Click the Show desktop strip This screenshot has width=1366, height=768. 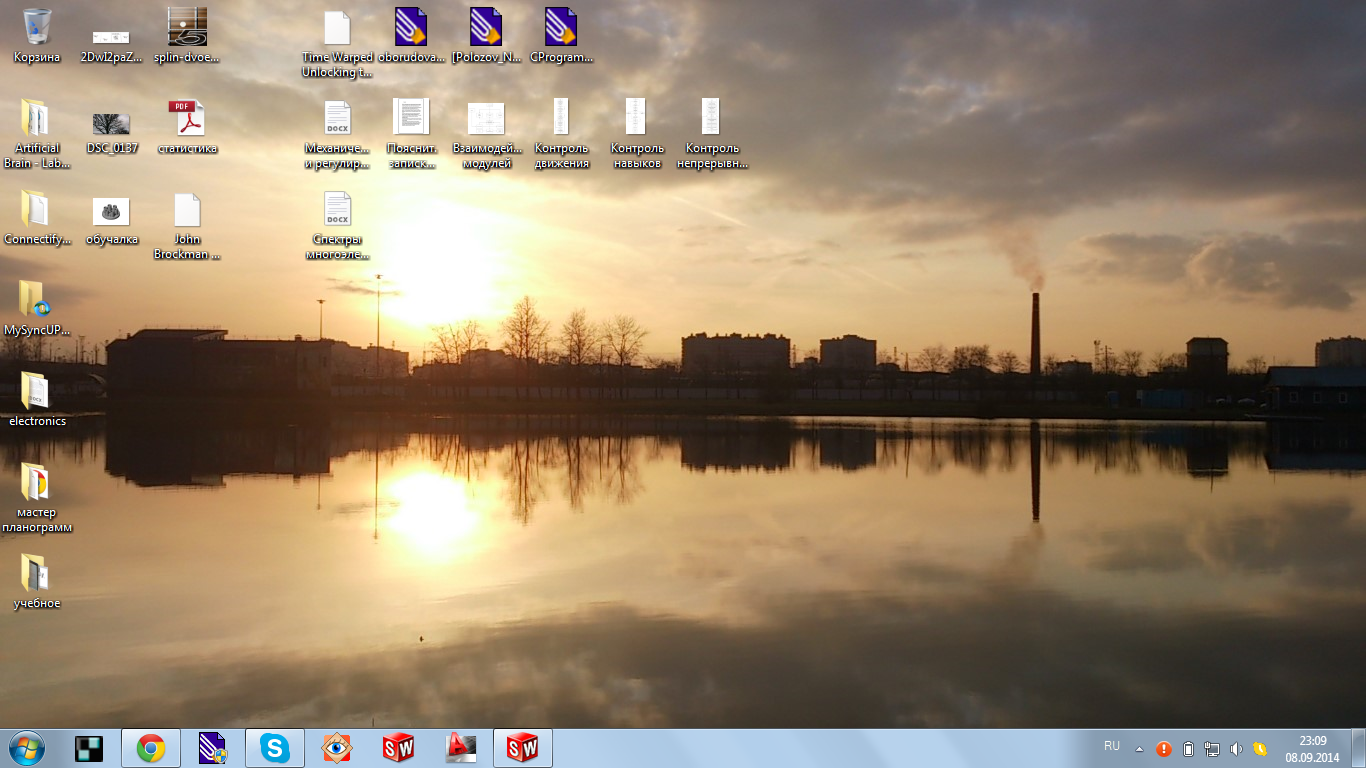point(1359,748)
